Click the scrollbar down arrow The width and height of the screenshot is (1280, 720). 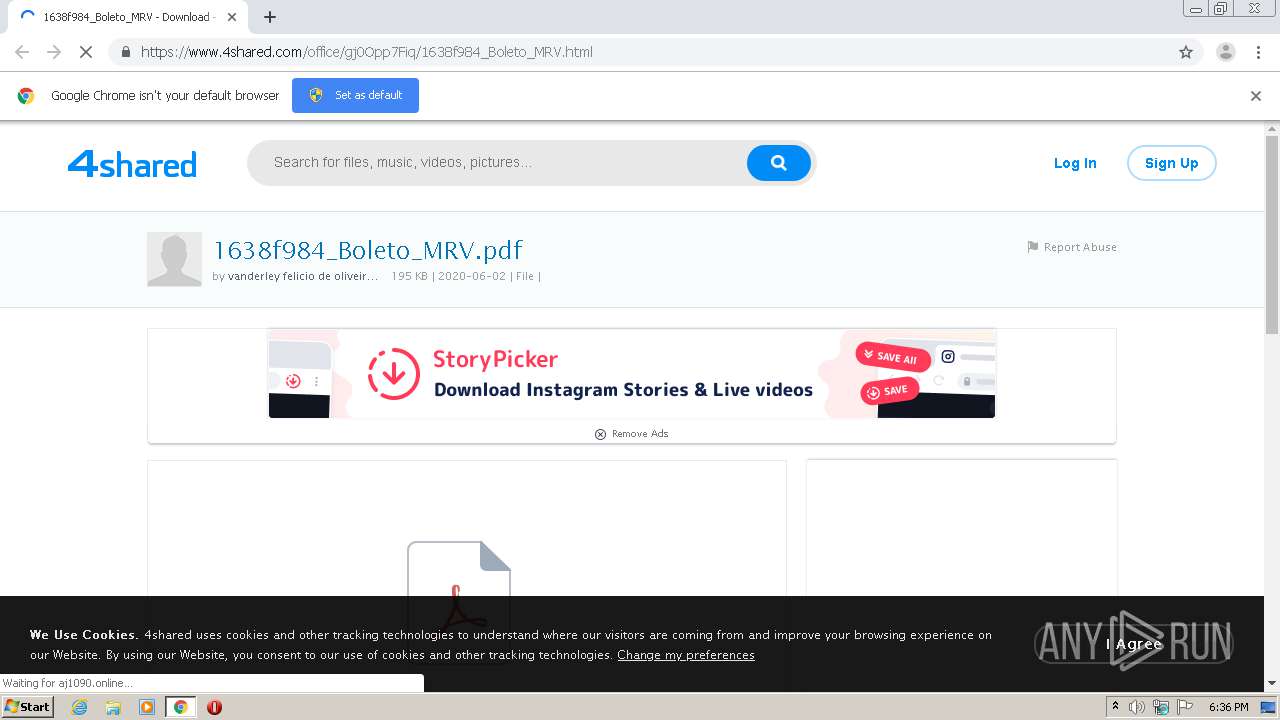1272,683
